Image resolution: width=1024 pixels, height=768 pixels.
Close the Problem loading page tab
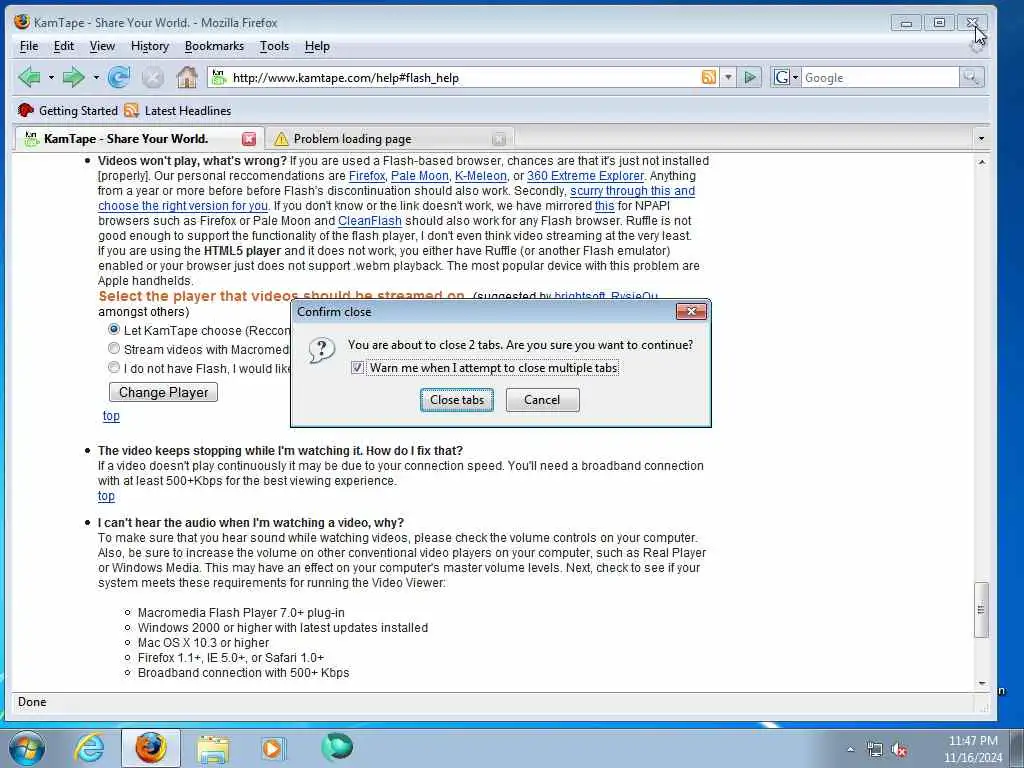499,138
